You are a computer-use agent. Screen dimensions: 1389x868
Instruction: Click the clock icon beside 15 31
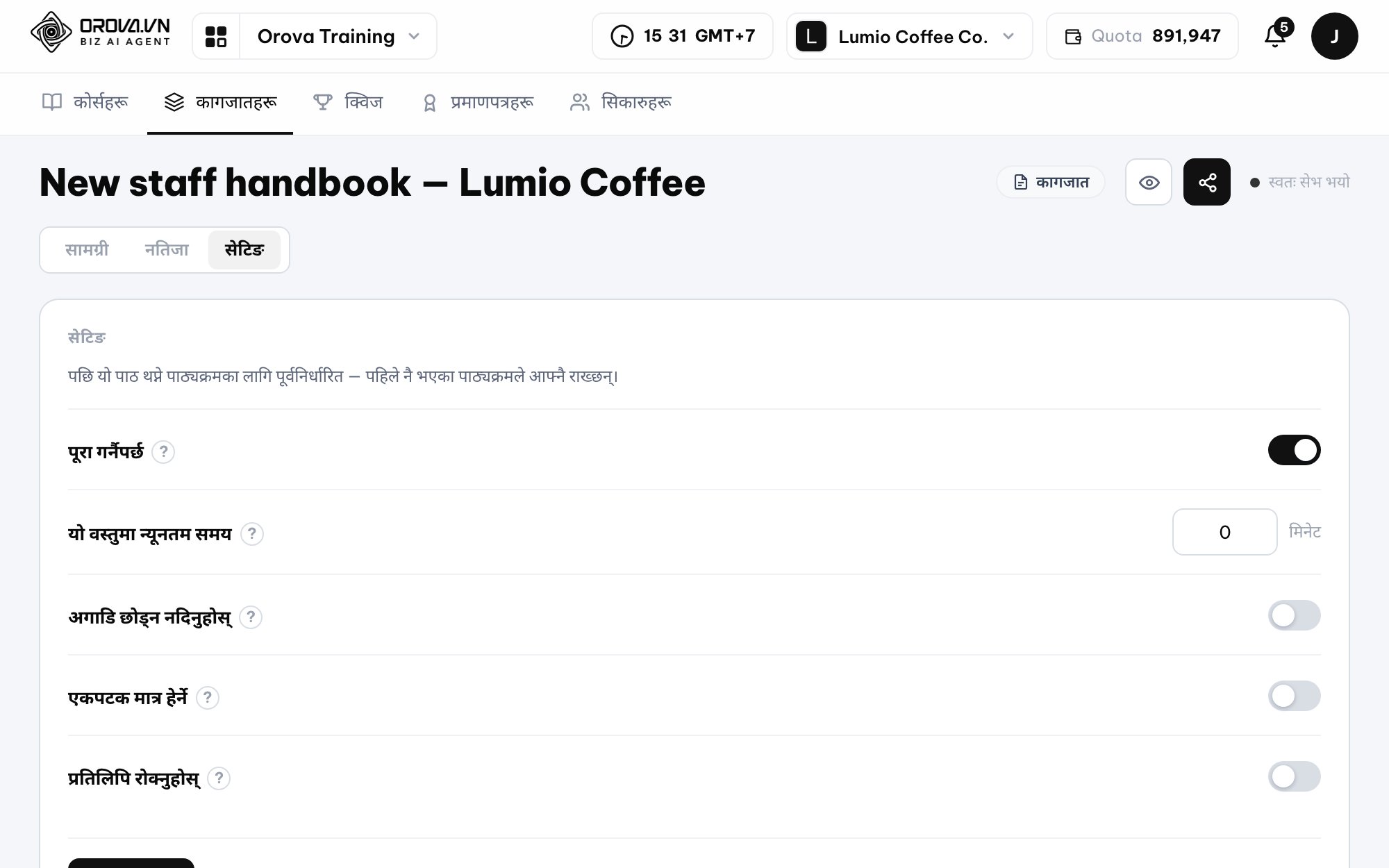coord(622,36)
